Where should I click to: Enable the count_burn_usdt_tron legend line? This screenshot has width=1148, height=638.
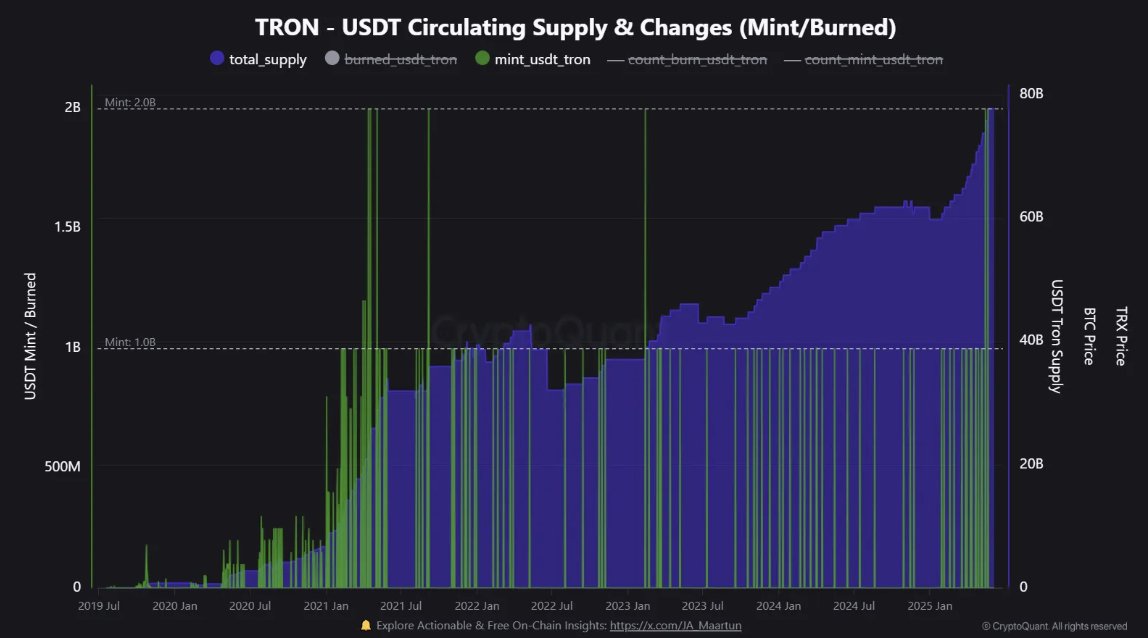tap(687, 59)
